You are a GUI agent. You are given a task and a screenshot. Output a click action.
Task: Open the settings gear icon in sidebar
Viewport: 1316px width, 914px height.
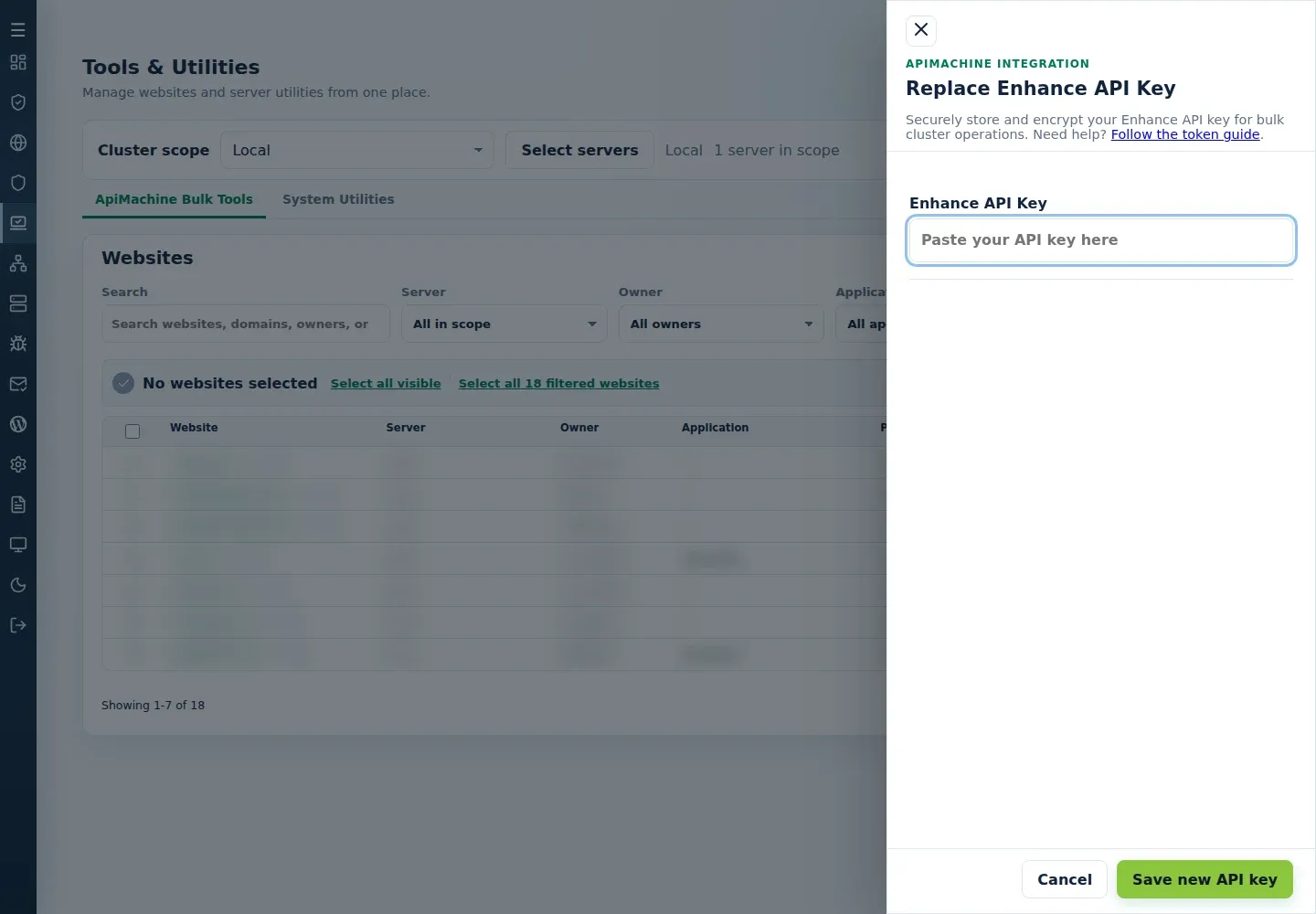(18, 464)
